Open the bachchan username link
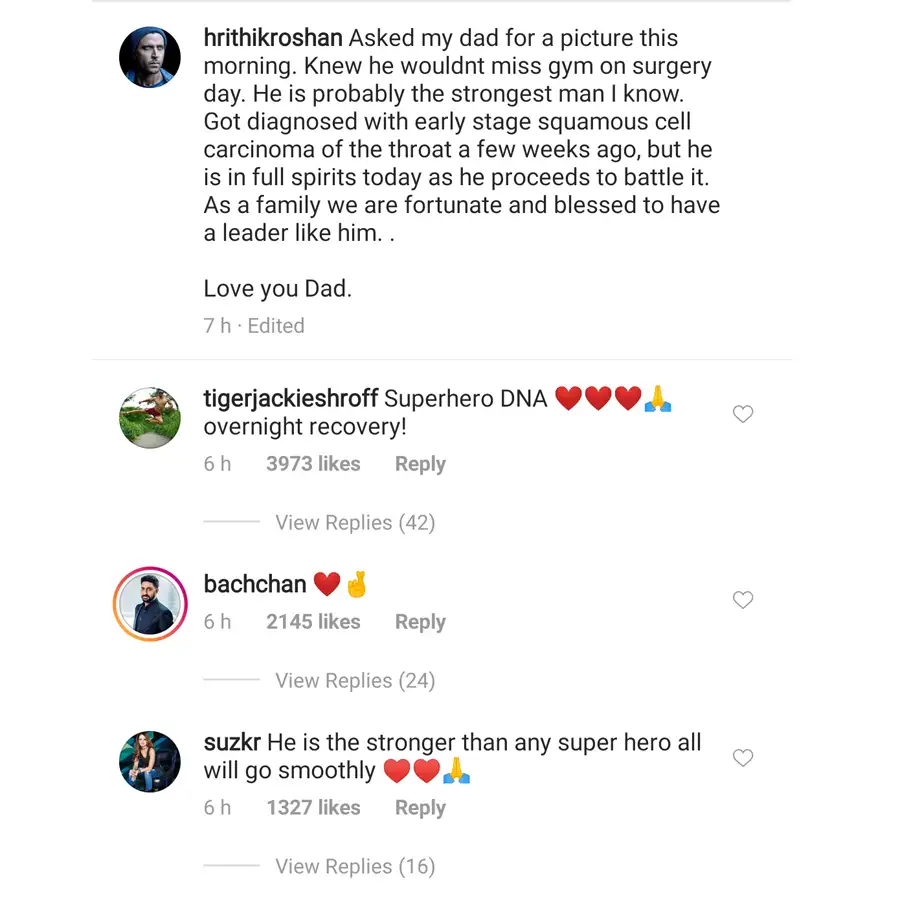Screen dimensions: 900x900 (x=255, y=584)
